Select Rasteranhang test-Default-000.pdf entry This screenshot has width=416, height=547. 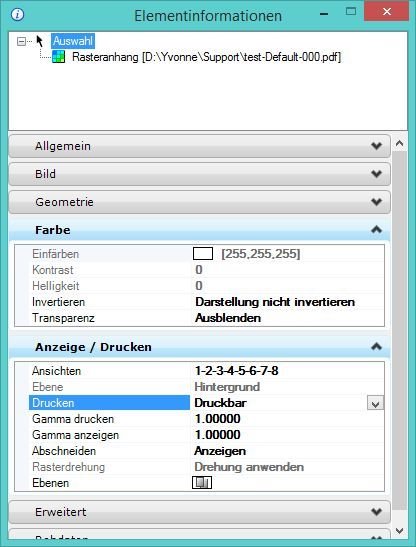click(206, 57)
